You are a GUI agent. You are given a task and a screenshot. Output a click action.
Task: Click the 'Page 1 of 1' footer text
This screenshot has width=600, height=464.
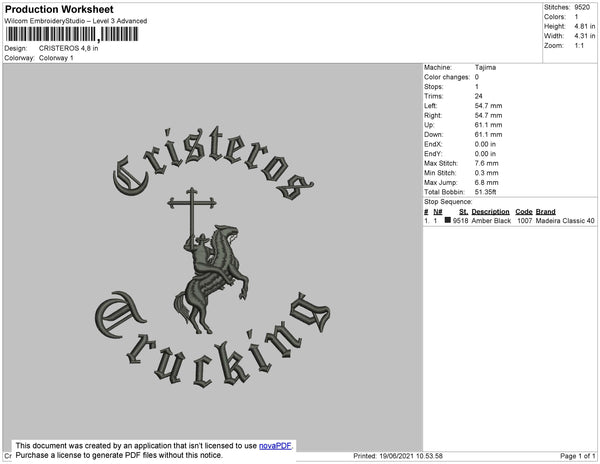click(578, 456)
